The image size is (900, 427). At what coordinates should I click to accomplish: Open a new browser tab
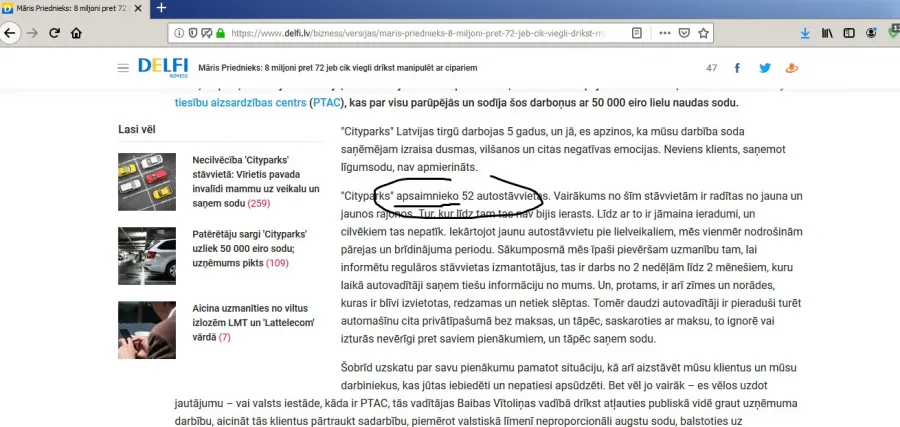161,8
